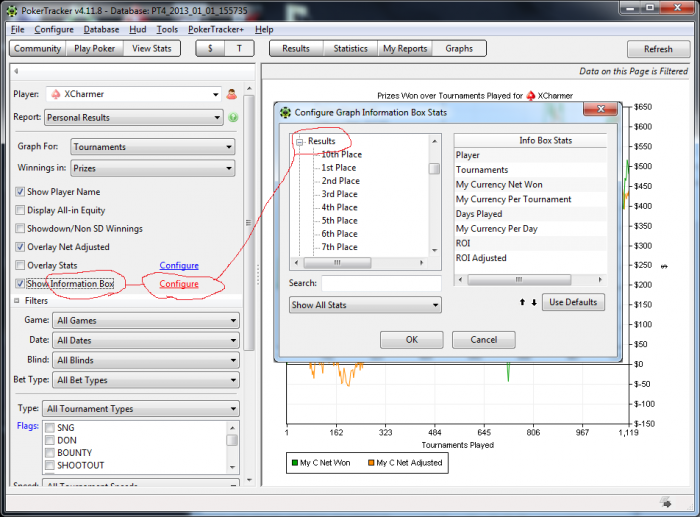The image size is (700, 517).
Task: Enable Display All-in Equity checkbox
Action: pos(20,210)
